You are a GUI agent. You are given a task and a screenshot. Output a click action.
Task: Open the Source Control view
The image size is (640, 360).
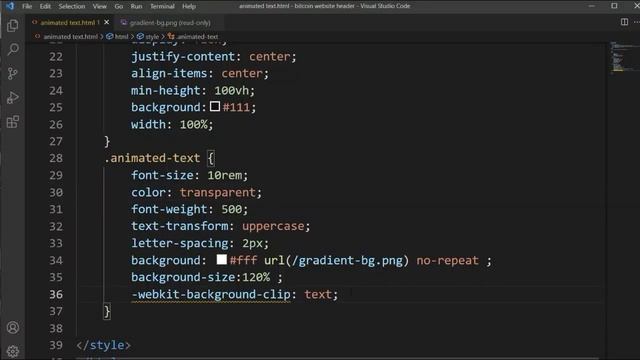coord(13,73)
